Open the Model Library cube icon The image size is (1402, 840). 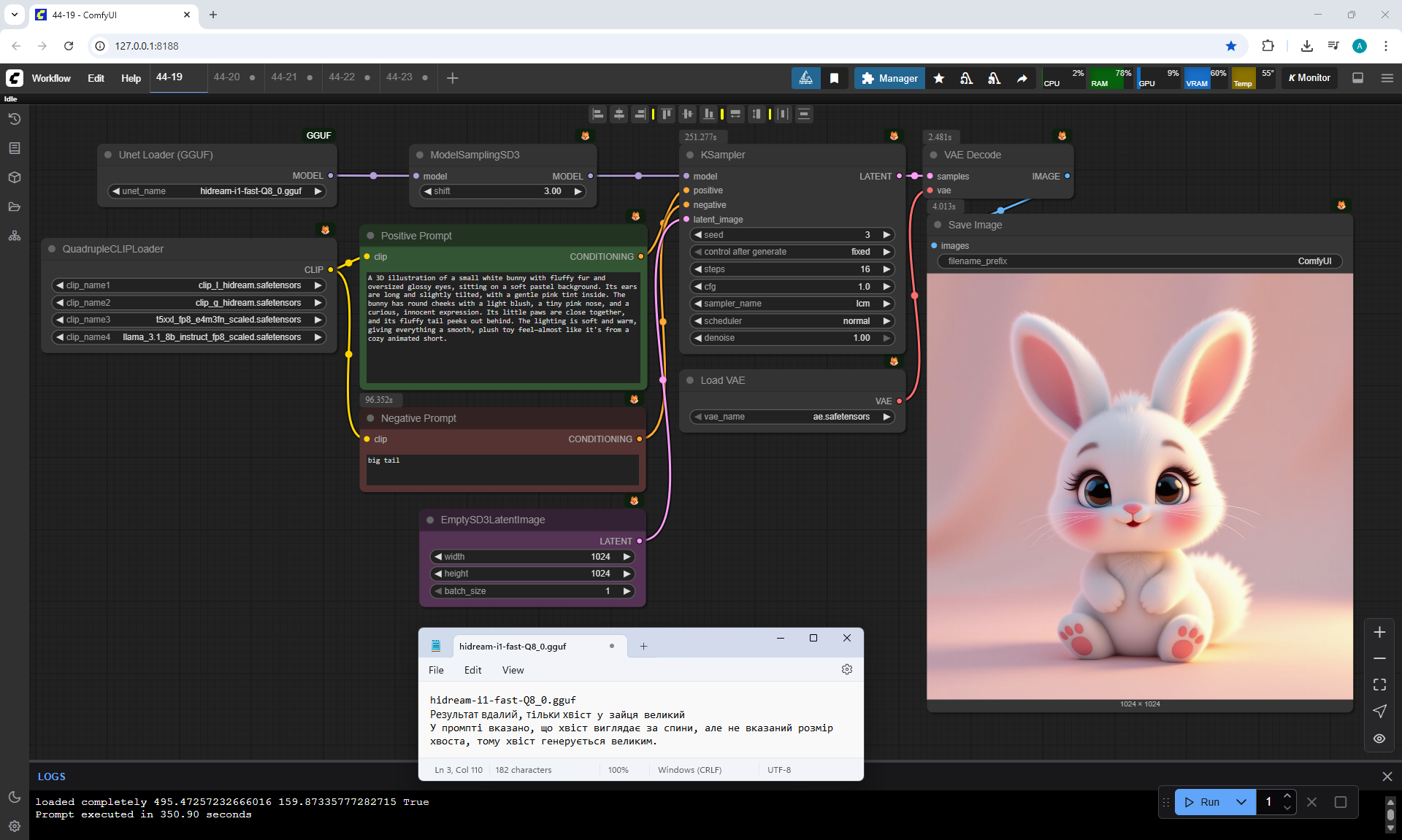pyautogui.click(x=14, y=177)
